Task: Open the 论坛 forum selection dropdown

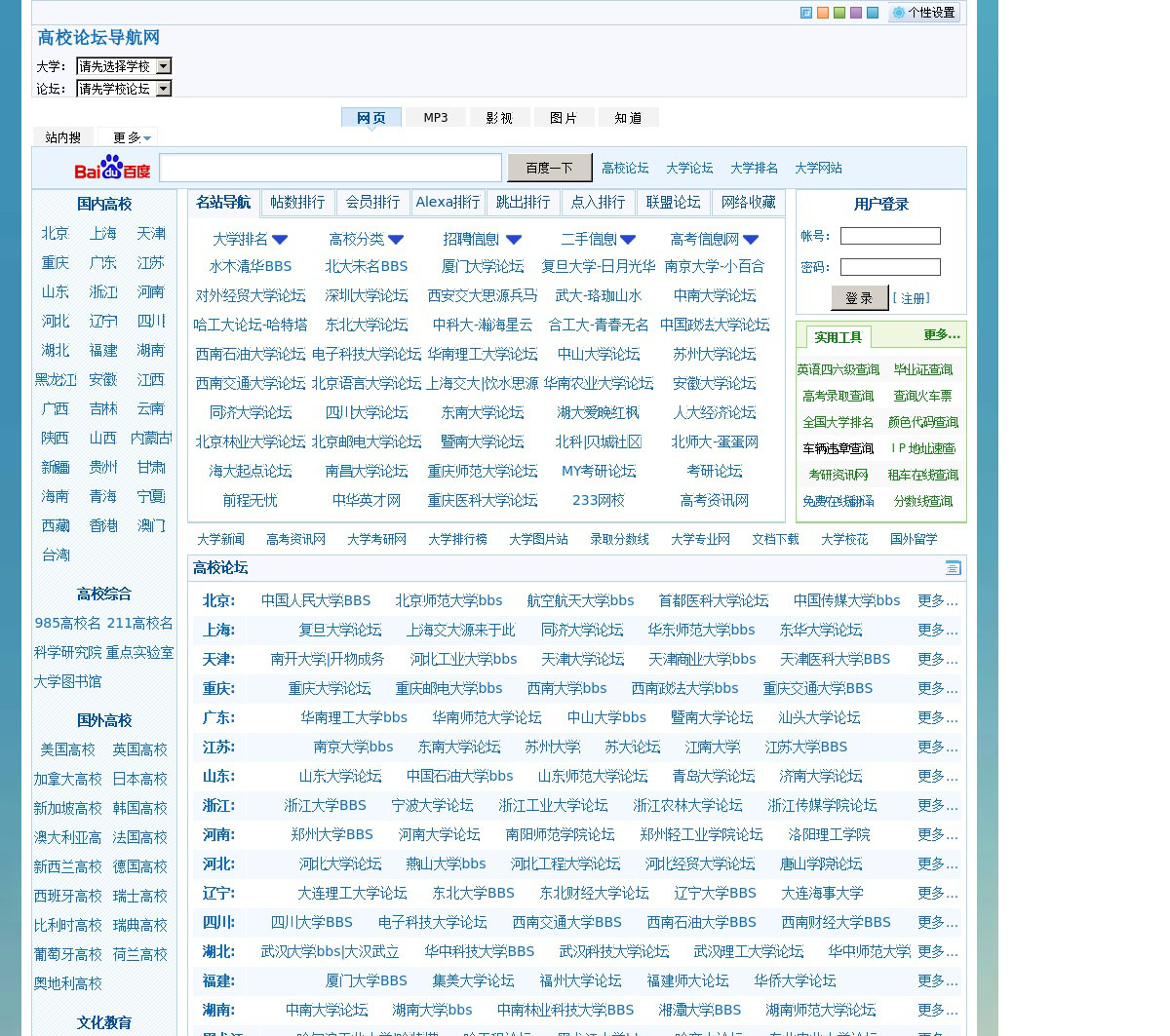Action: coord(163,89)
